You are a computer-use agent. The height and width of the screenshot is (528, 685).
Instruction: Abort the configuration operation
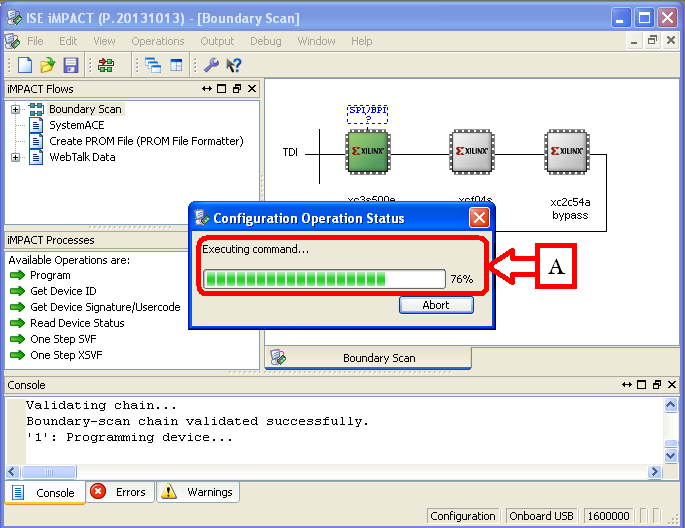click(436, 305)
